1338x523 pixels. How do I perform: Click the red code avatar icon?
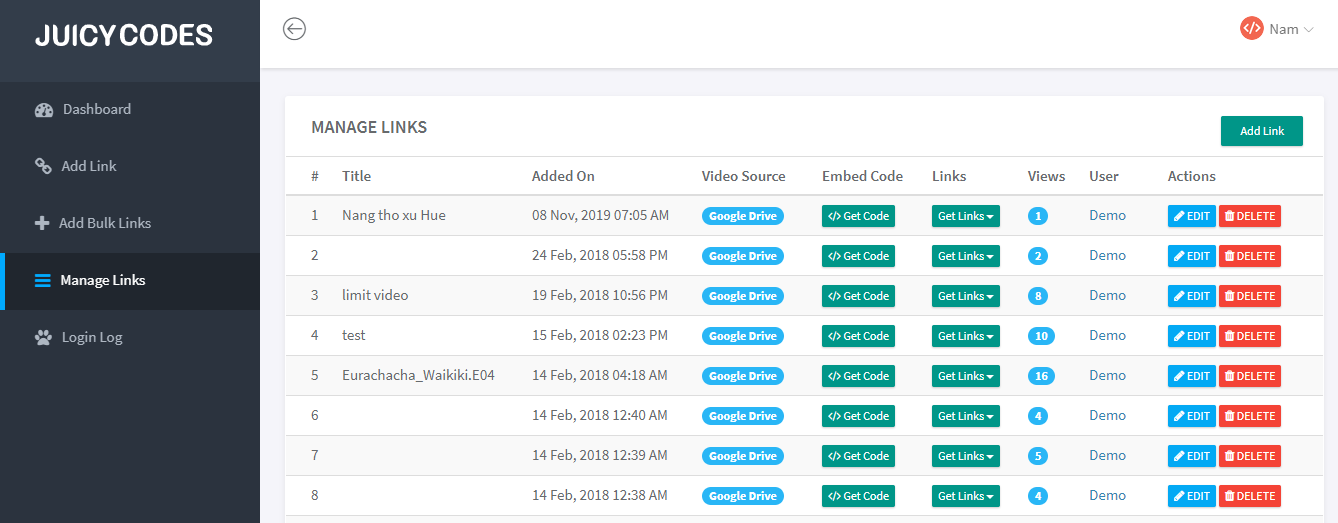[x=1252, y=28]
